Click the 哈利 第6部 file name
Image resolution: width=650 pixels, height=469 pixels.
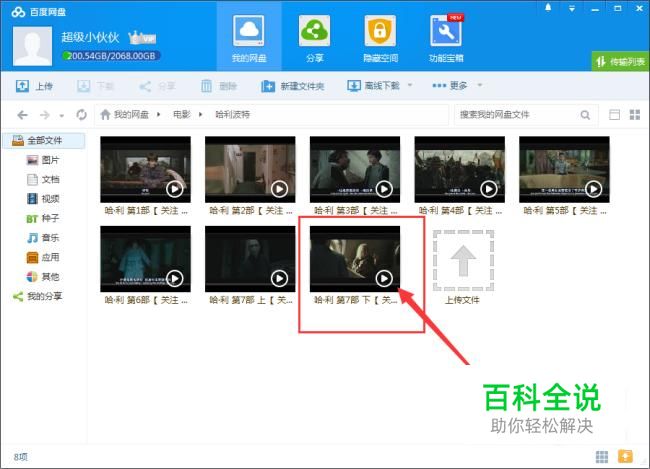[146, 300]
